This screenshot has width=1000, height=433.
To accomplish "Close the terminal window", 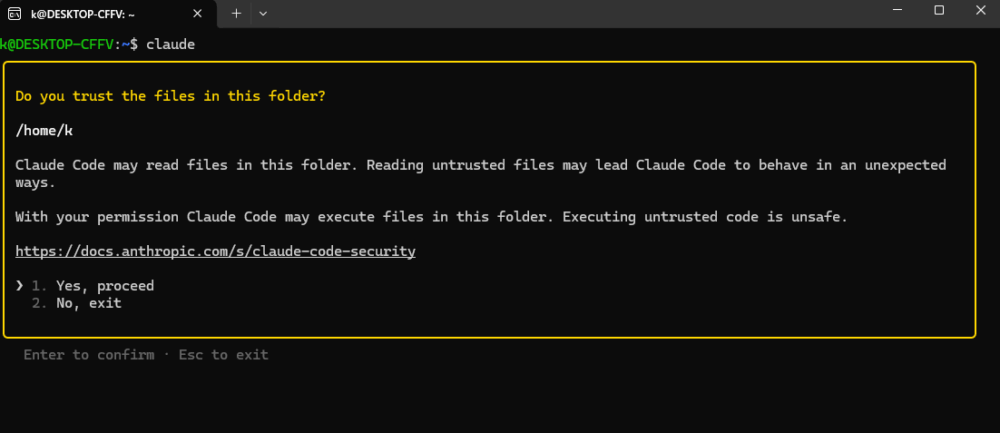I will 980,10.
